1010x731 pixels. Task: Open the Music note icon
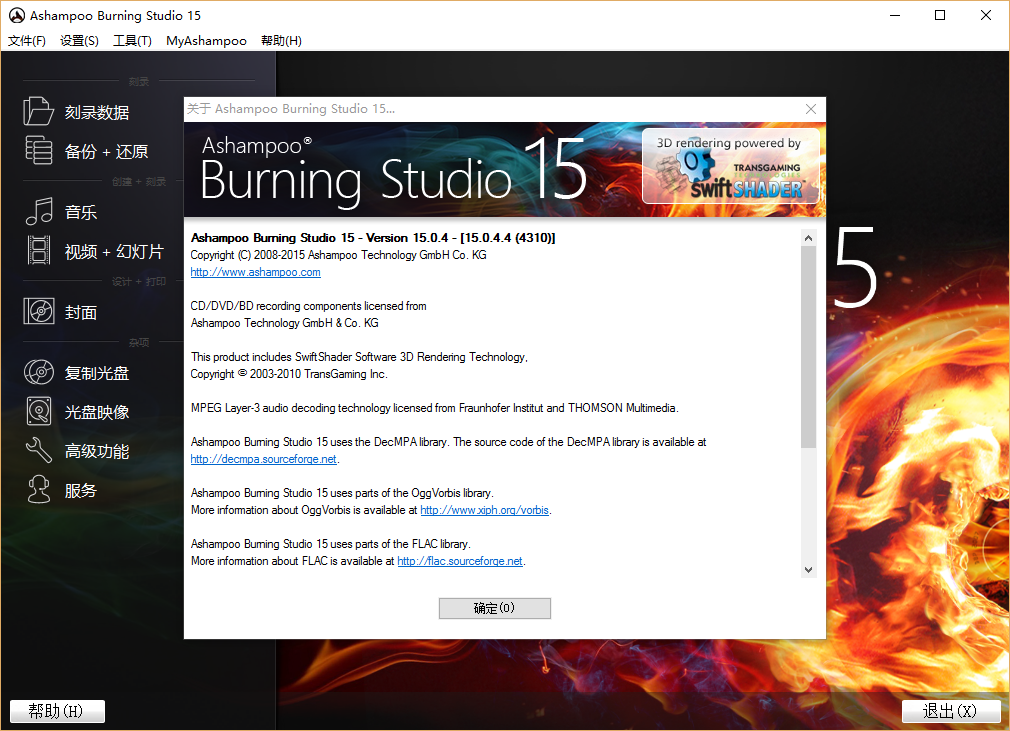pyautogui.click(x=38, y=212)
